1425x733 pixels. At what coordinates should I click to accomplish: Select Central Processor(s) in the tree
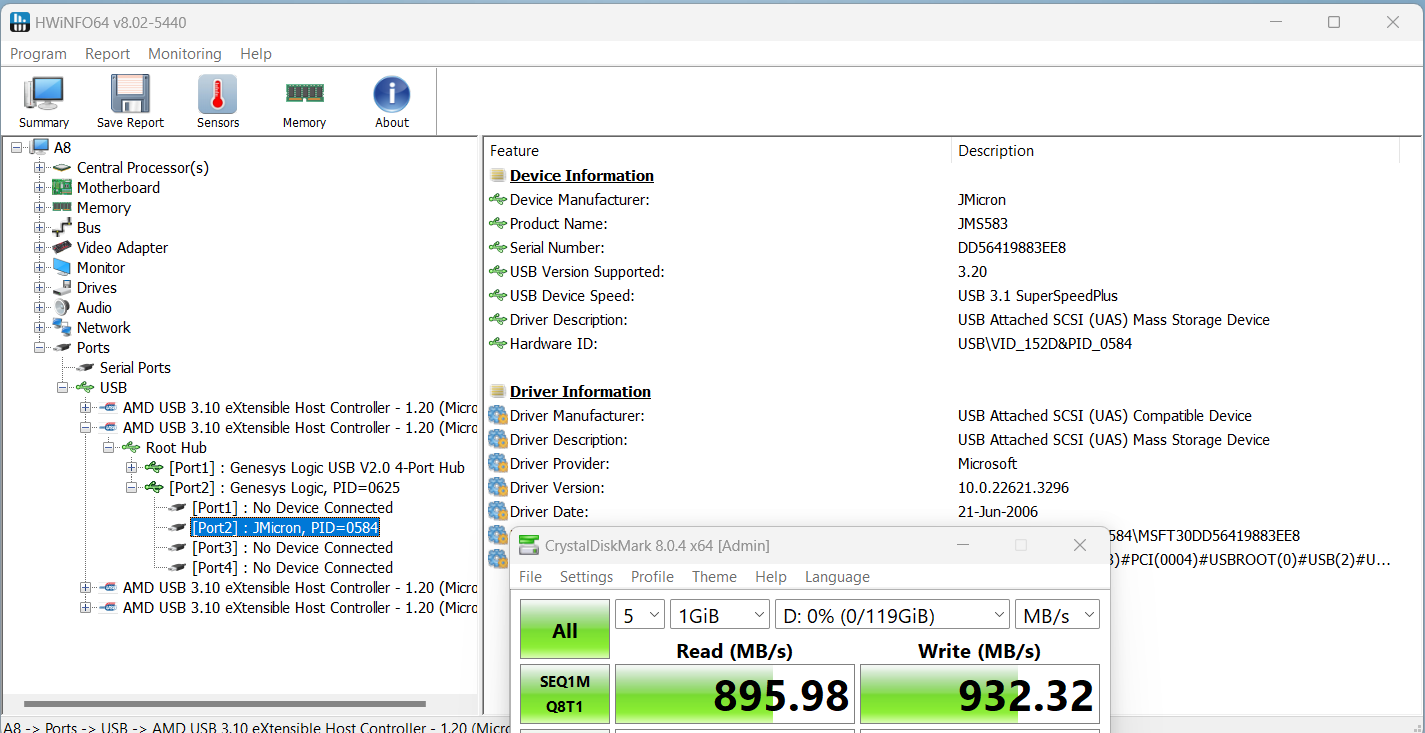142,168
